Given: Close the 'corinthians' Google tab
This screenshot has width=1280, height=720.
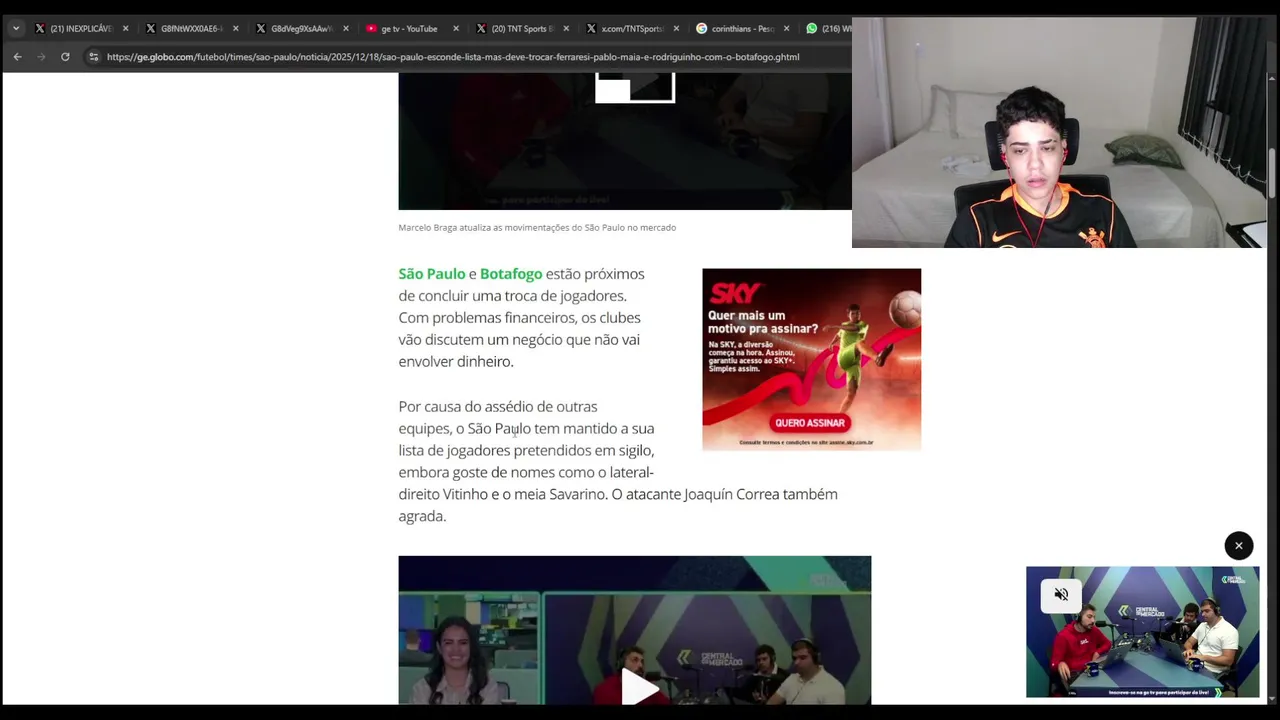Looking at the screenshot, I should pos(786,28).
